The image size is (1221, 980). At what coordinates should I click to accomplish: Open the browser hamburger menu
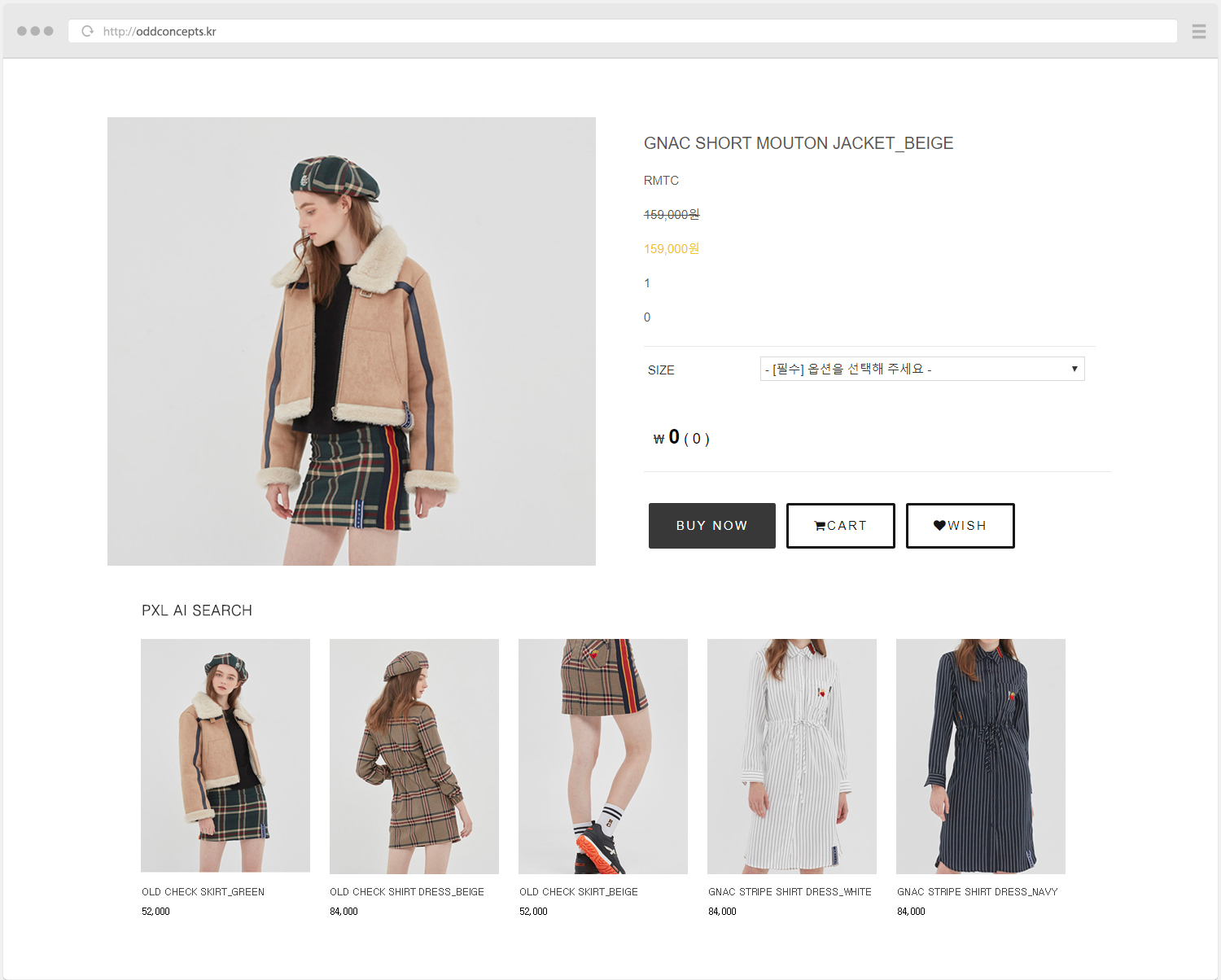(x=1198, y=32)
